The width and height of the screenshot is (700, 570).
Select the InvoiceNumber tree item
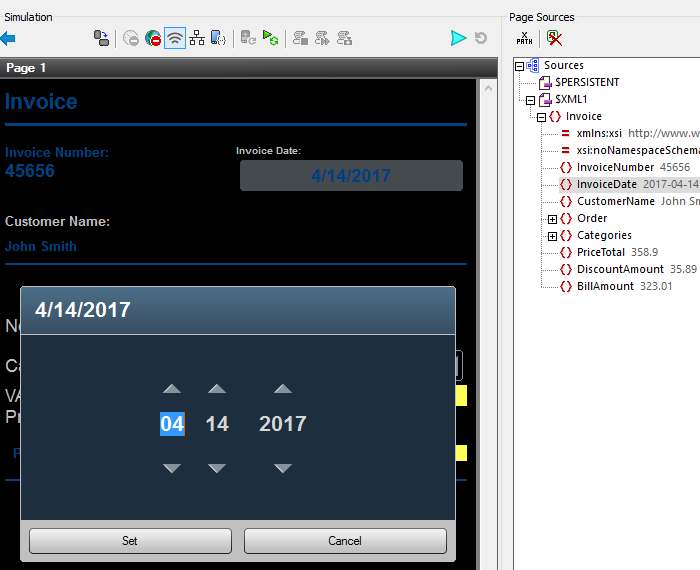(x=615, y=167)
